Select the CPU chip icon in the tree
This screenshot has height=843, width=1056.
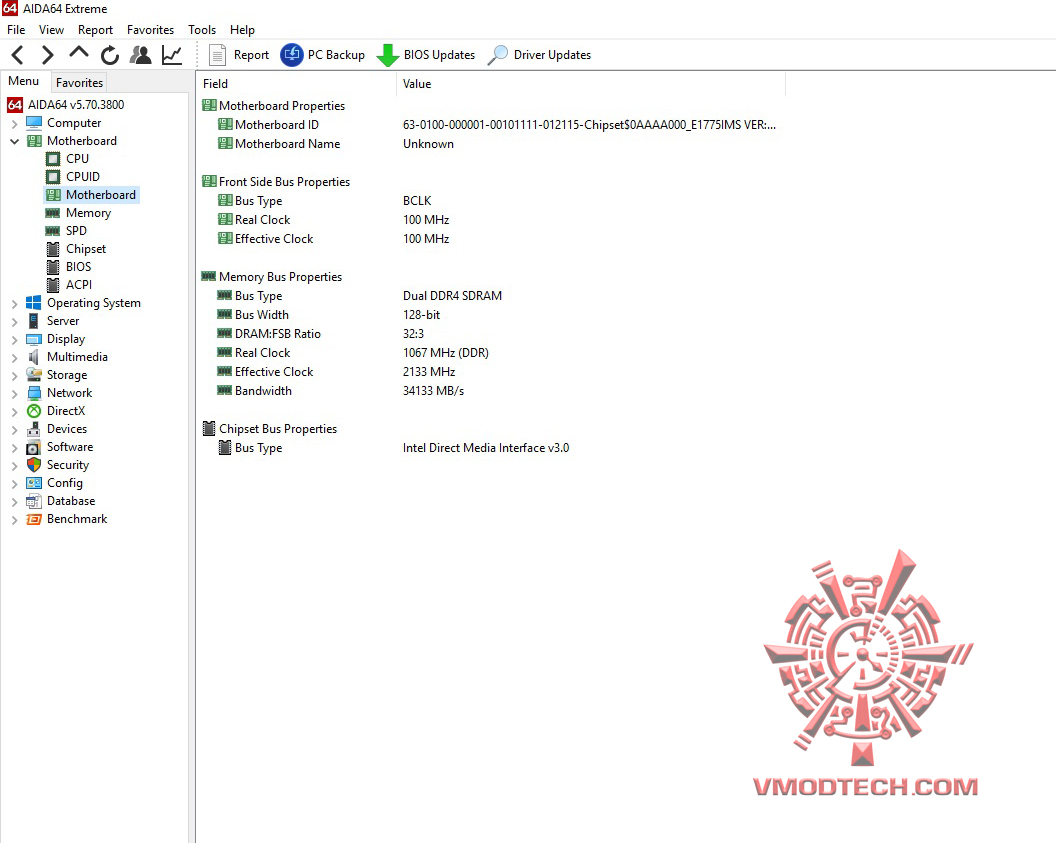click(x=53, y=159)
